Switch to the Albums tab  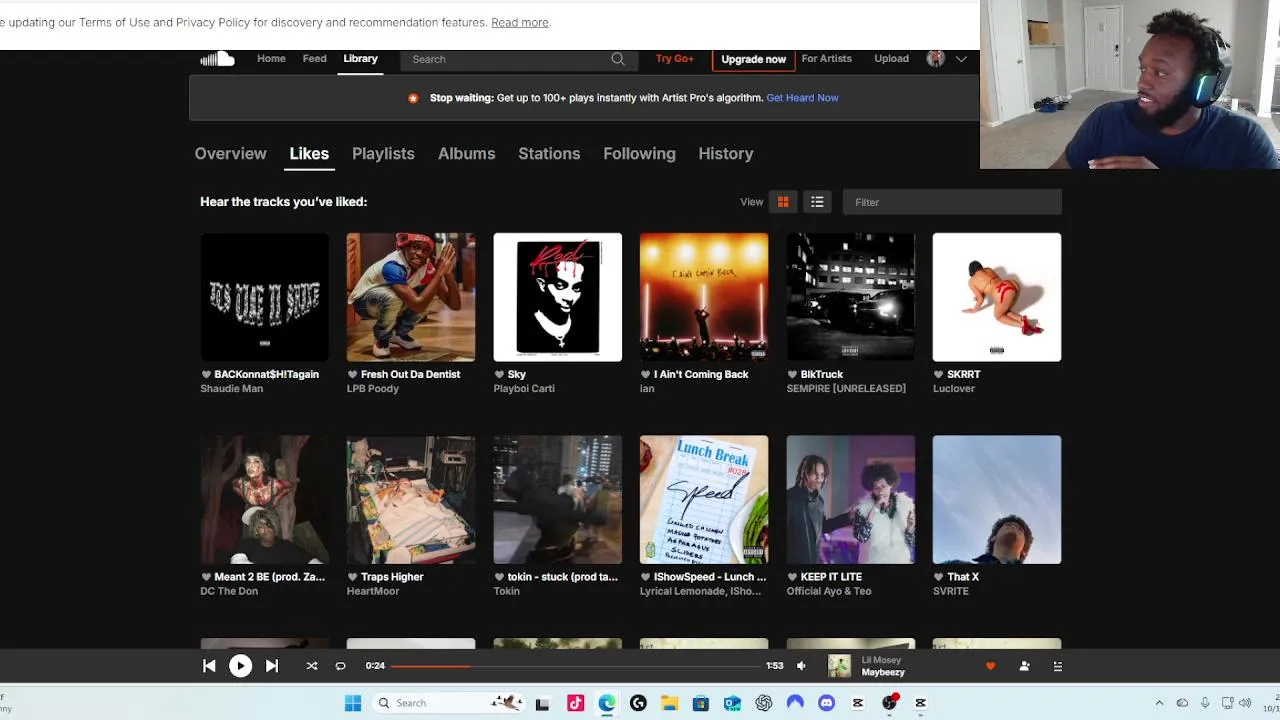pos(466,154)
